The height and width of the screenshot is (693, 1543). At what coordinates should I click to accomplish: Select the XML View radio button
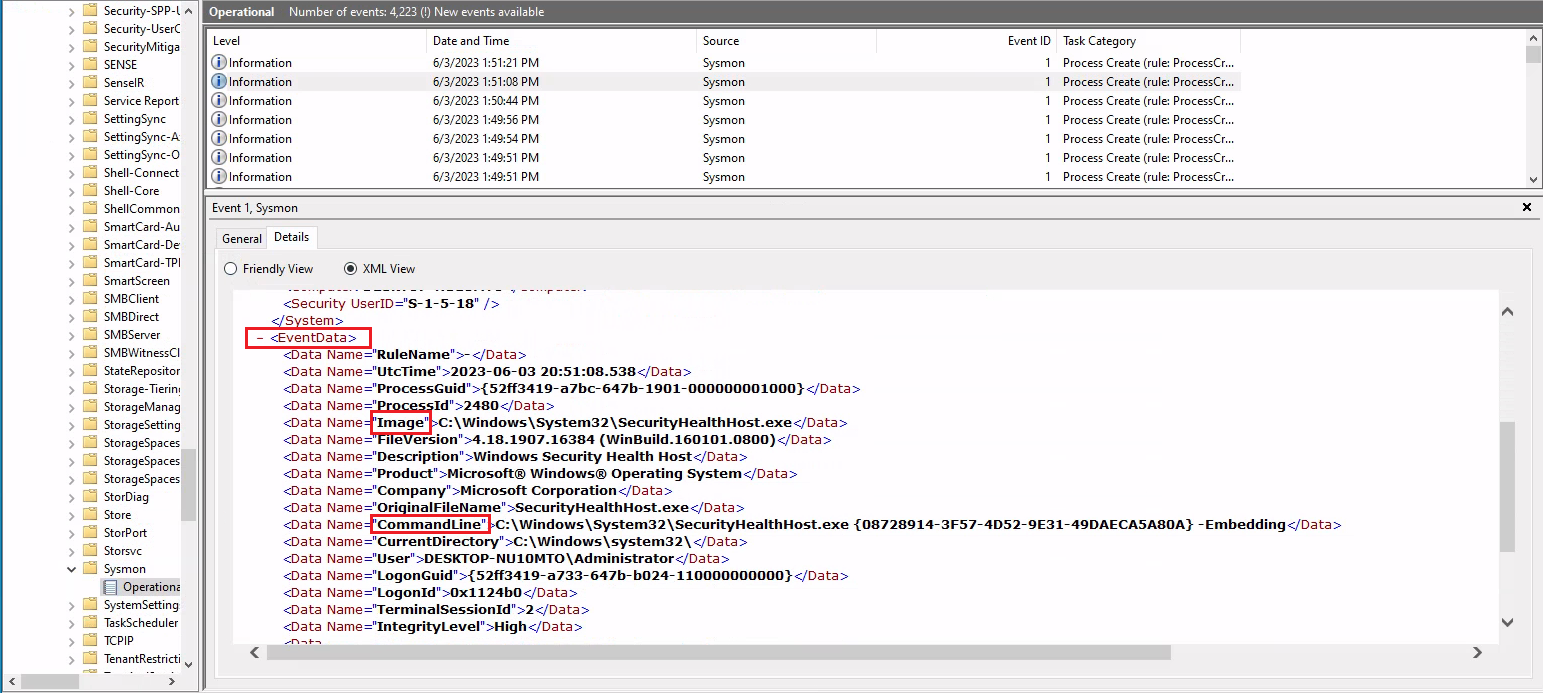tap(350, 268)
